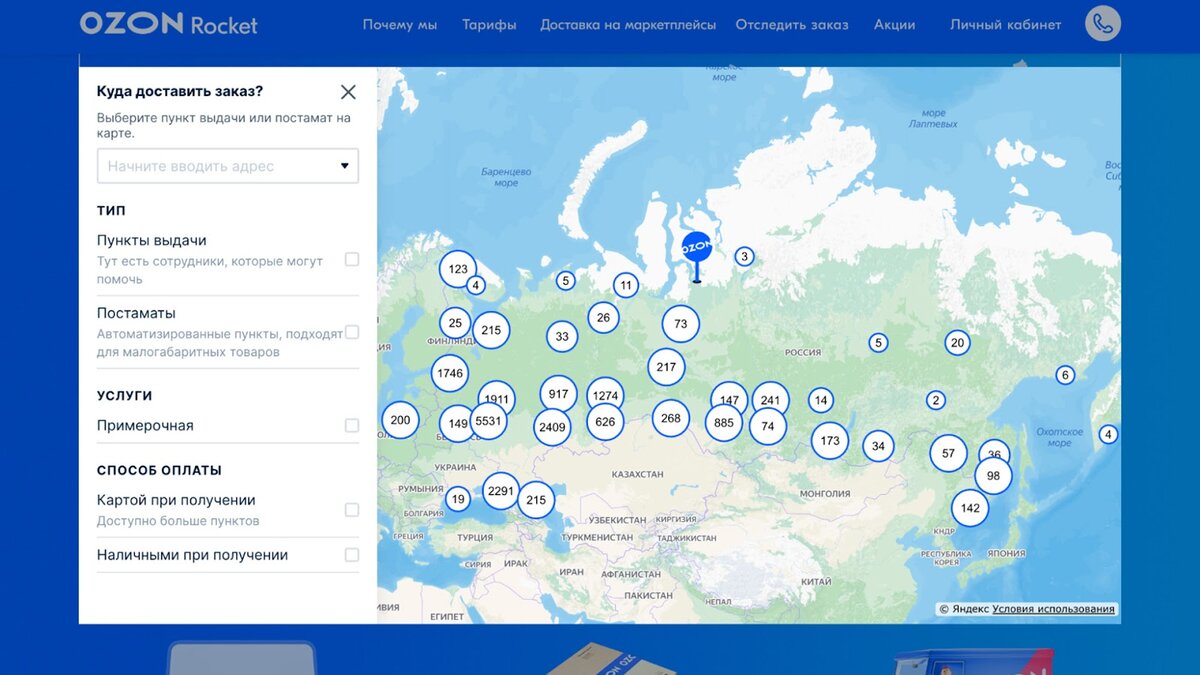Click map cluster labeled 57
Viewport: 1200px width, 675px height.
pyautogui.click(x=948, y=453)
